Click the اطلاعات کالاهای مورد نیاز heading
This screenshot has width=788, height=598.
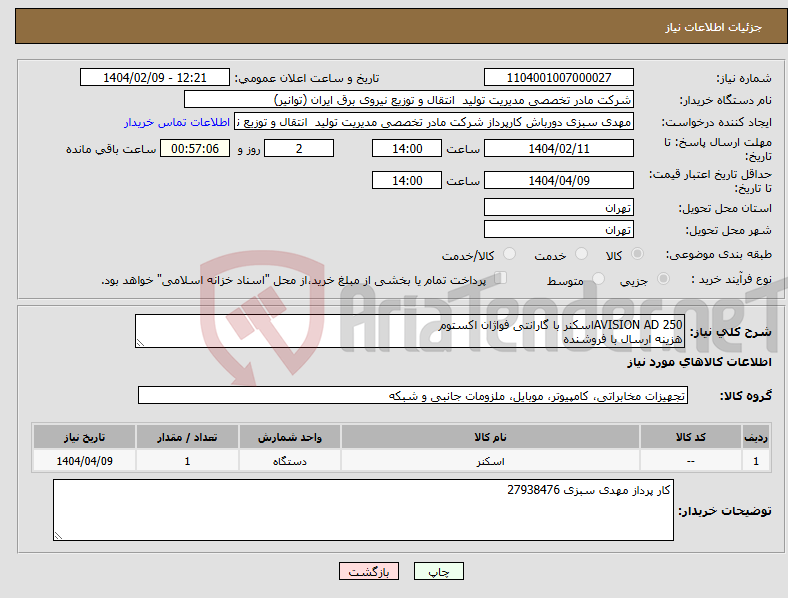click(x=699, y=362)
